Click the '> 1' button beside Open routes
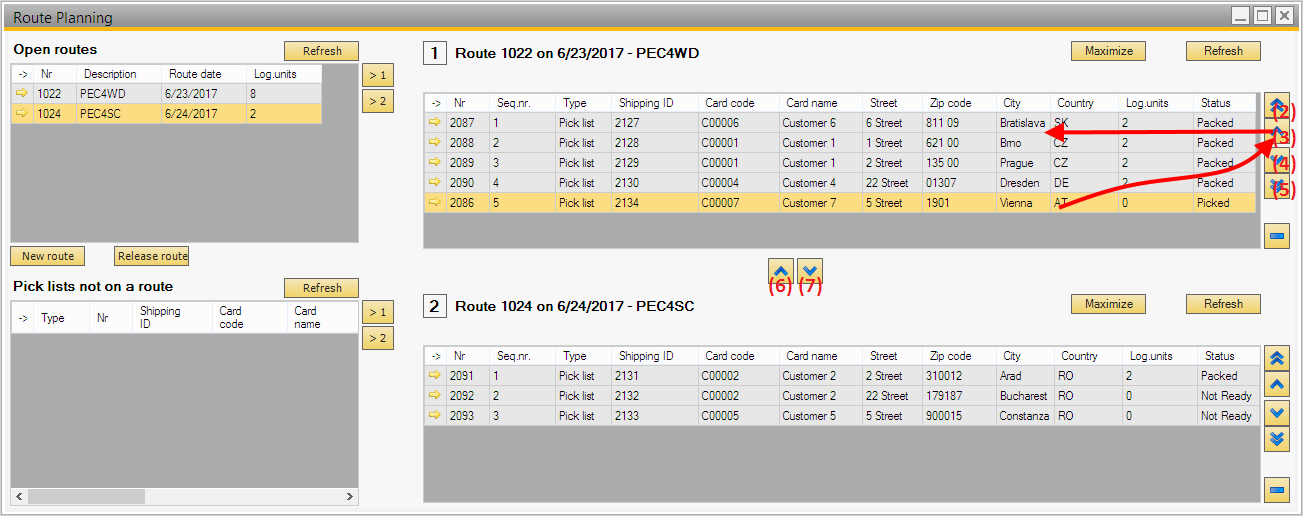1303x516 pixels. 377,75
